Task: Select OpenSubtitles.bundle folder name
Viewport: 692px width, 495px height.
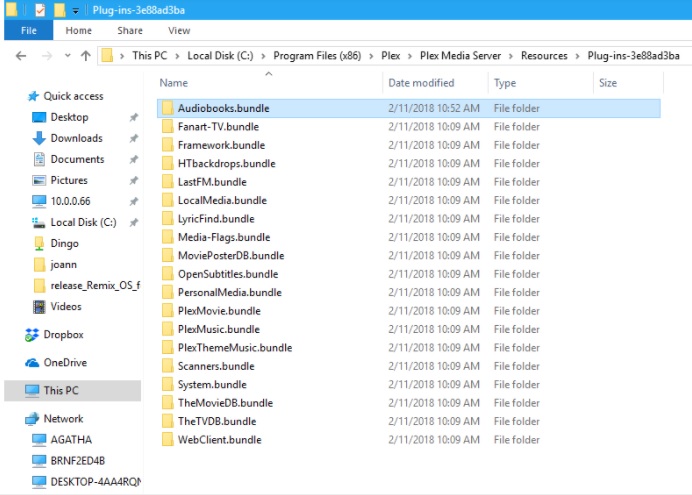Action: coord(228,274)
